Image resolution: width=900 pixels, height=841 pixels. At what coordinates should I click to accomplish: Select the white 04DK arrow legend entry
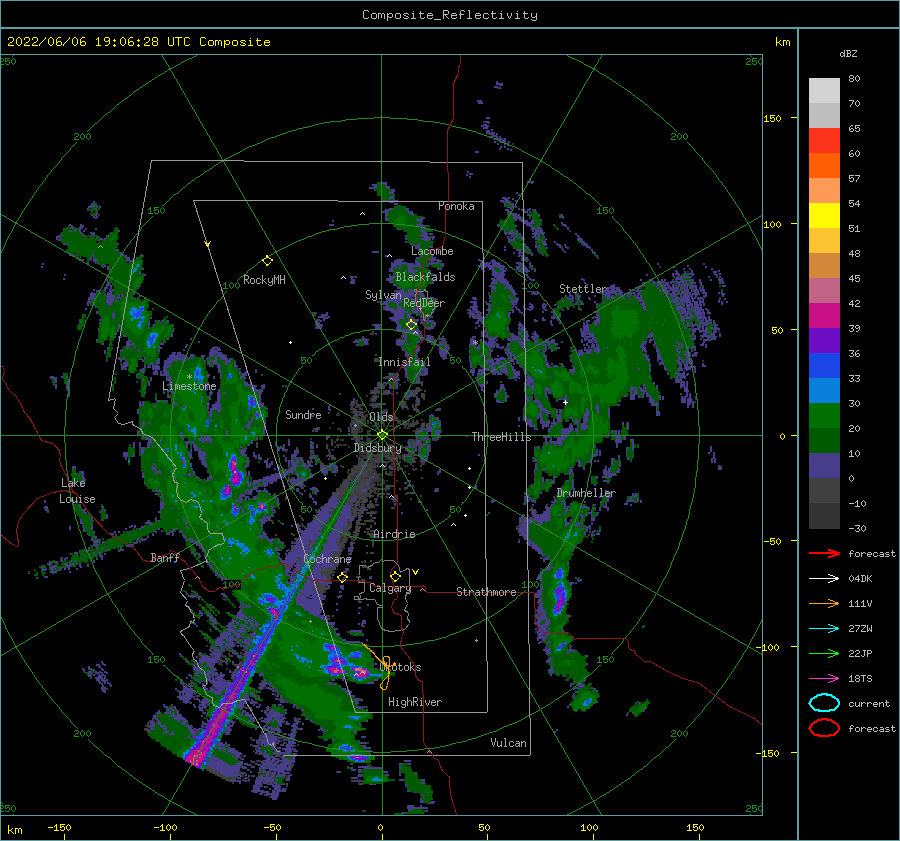coord(824,579)
